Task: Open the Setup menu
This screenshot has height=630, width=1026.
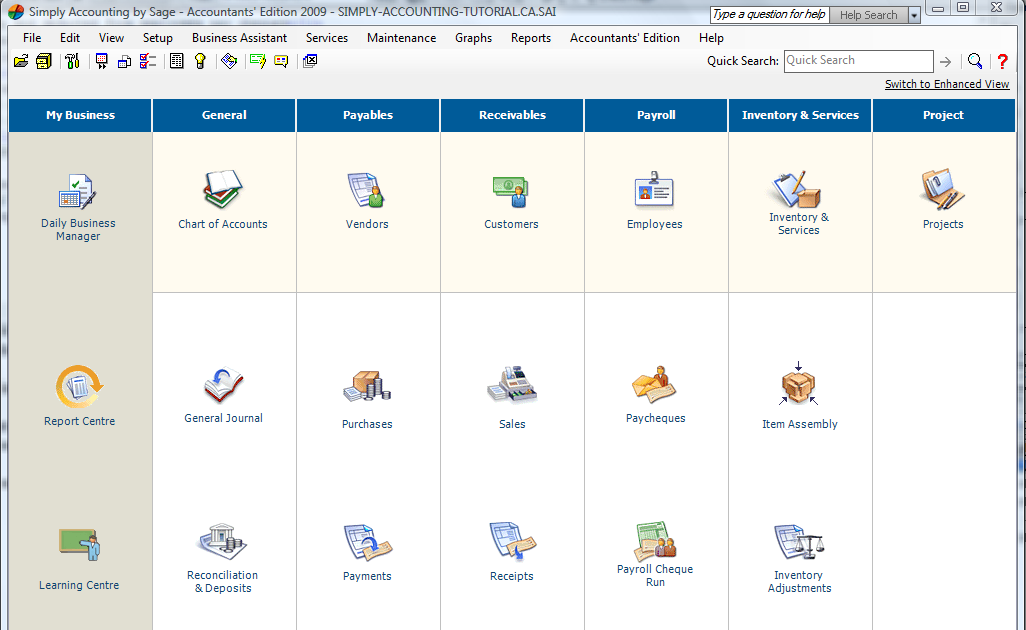Action: [x=158, y=38]
